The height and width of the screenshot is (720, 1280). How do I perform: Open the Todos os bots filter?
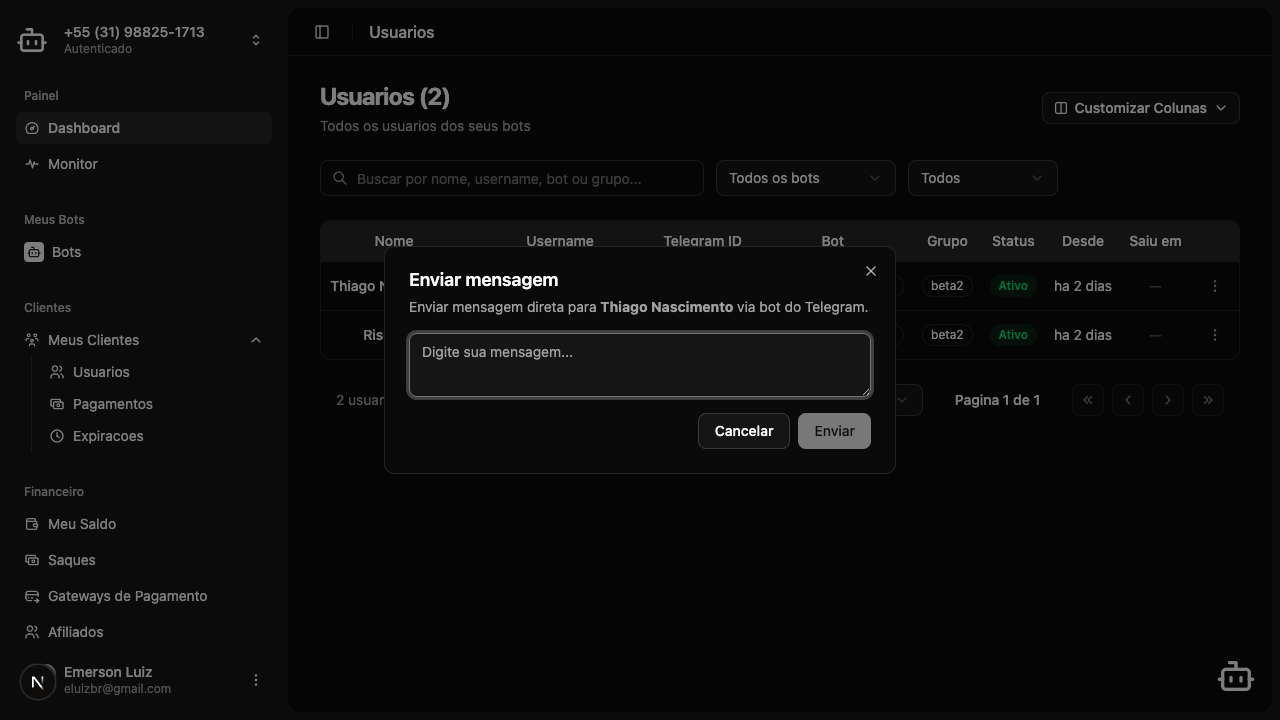(806, 178)
